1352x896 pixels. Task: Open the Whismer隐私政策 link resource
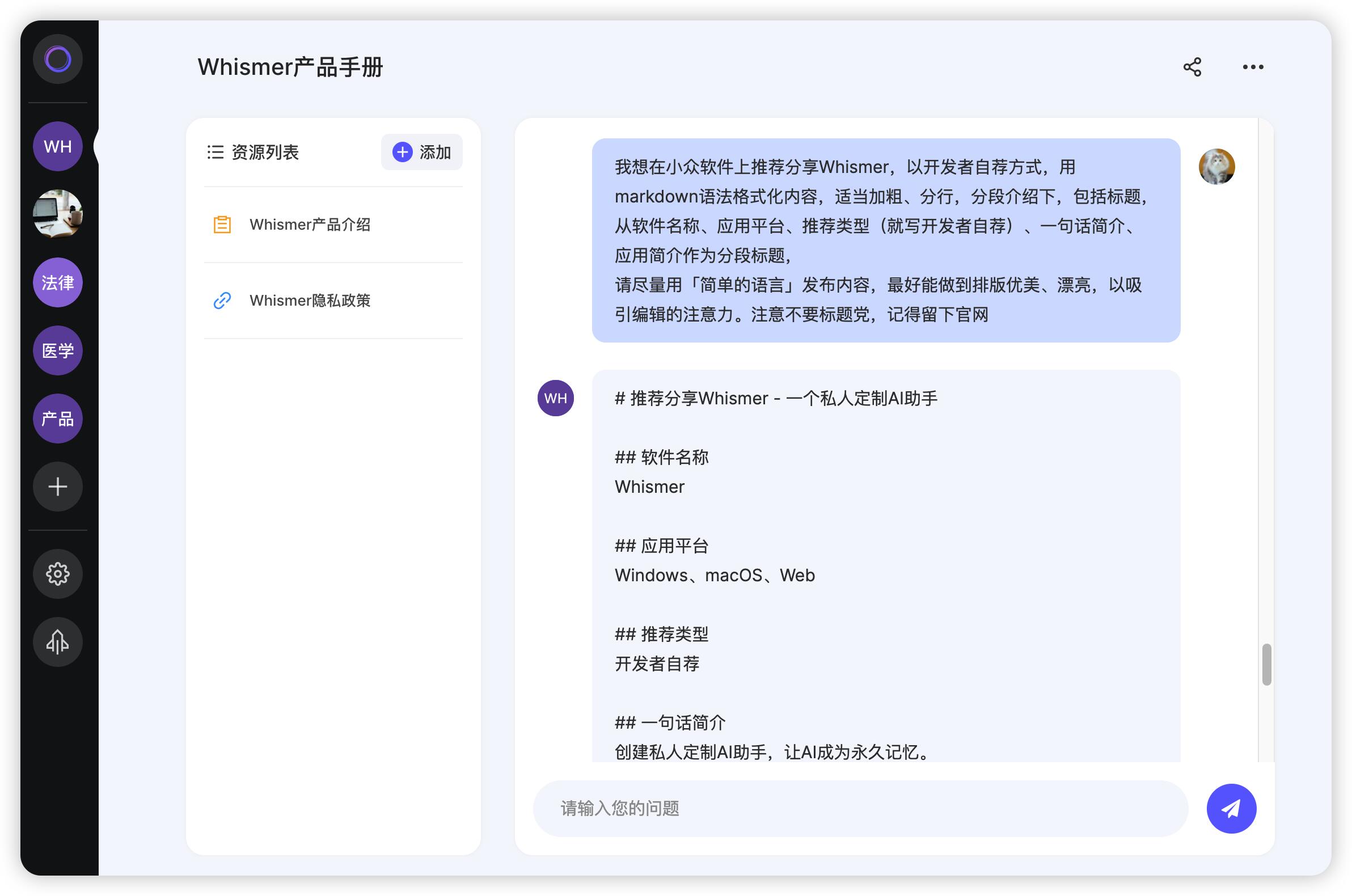pos(309,301)
